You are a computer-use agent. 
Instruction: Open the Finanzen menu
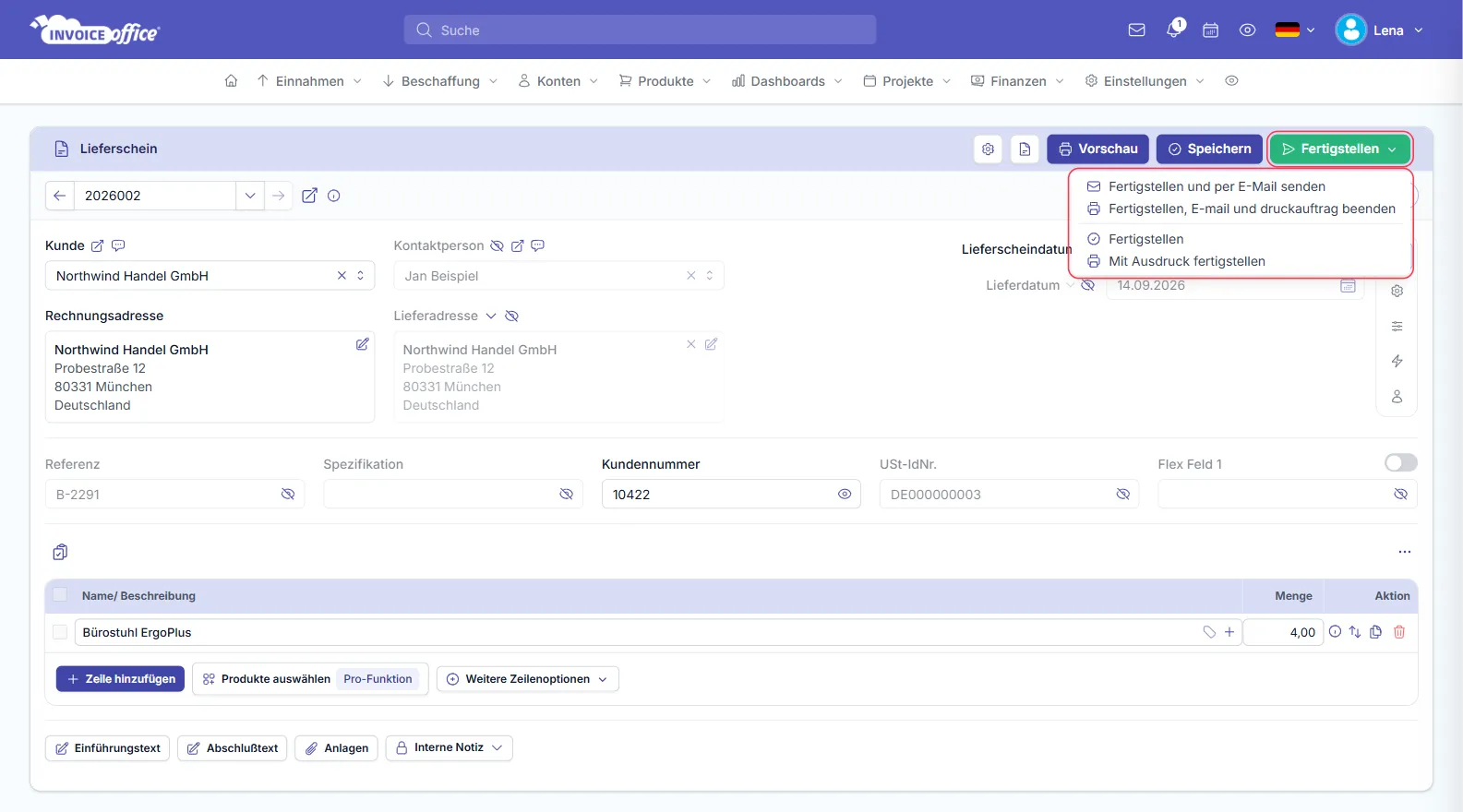pyautogui.click(x=1018, y=81)
